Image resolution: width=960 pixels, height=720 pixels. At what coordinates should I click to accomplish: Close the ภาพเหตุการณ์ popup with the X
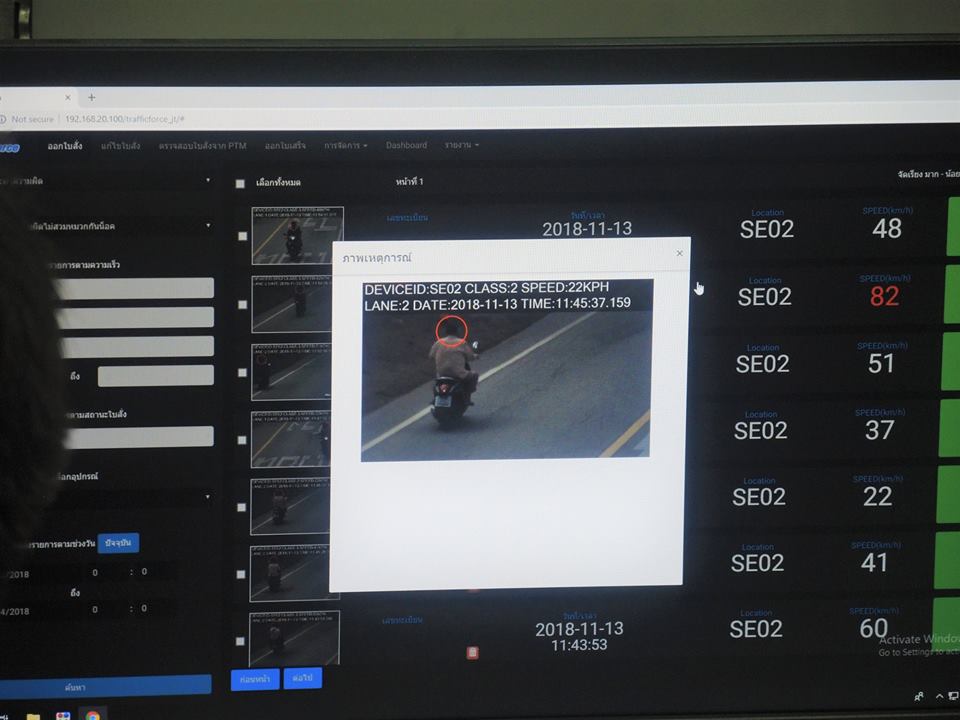679,253
